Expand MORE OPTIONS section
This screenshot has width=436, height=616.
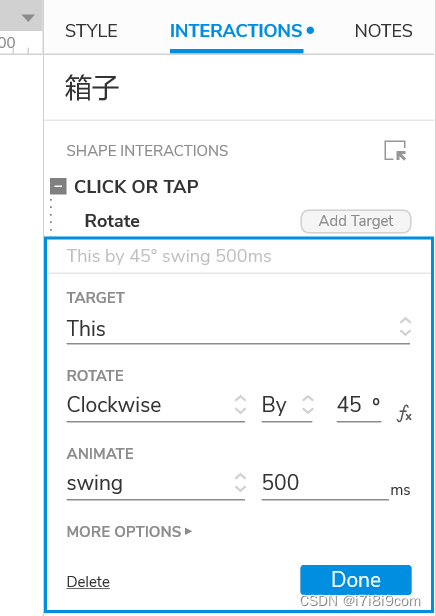click(x=129, y=532)
